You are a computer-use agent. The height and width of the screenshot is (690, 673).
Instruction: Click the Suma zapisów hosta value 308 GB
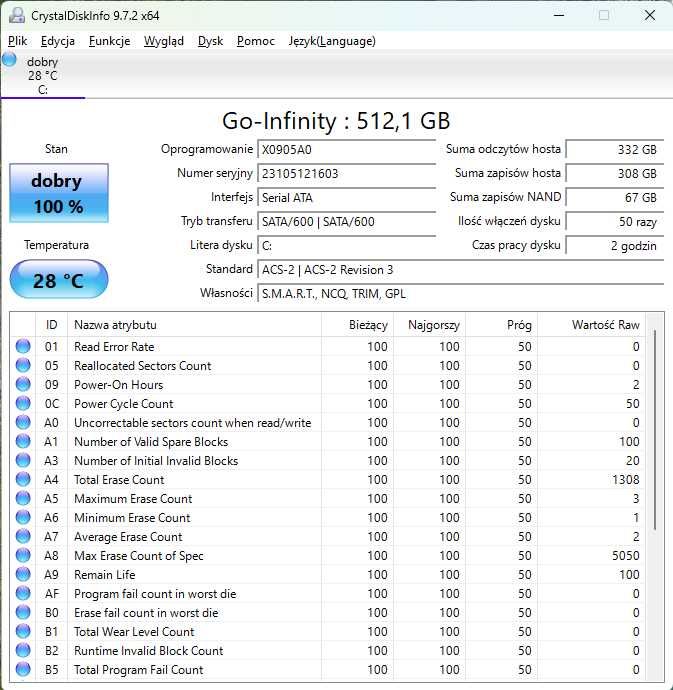614,173
